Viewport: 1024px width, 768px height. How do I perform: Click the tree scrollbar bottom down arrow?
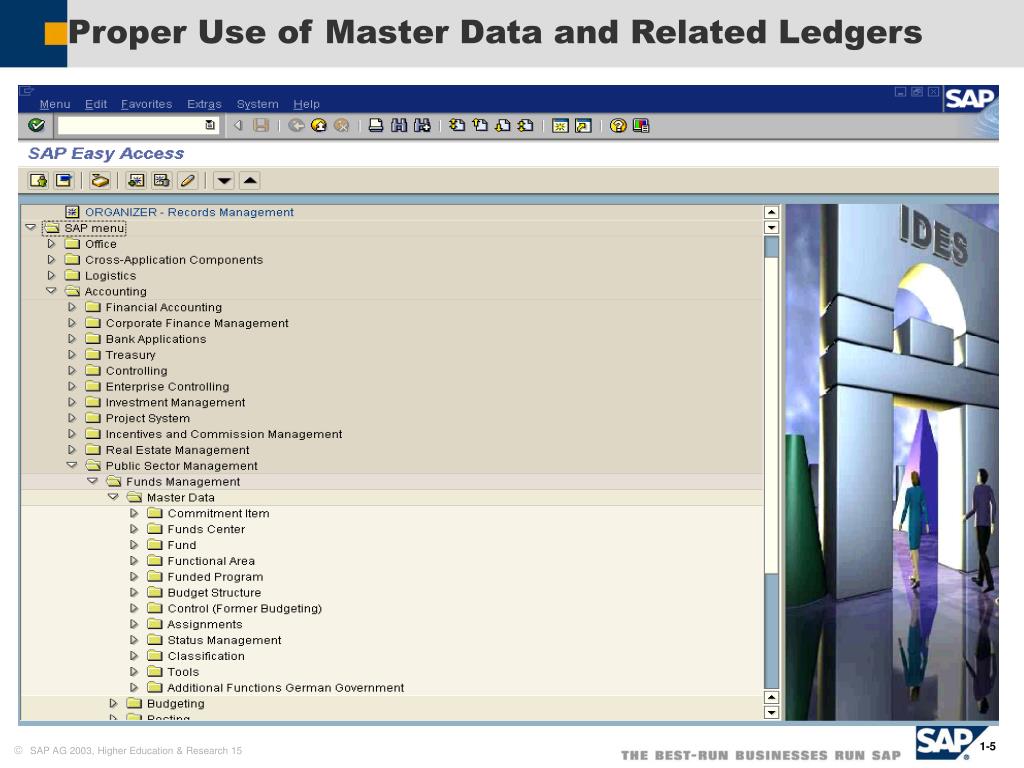click(x=771, y=712)
